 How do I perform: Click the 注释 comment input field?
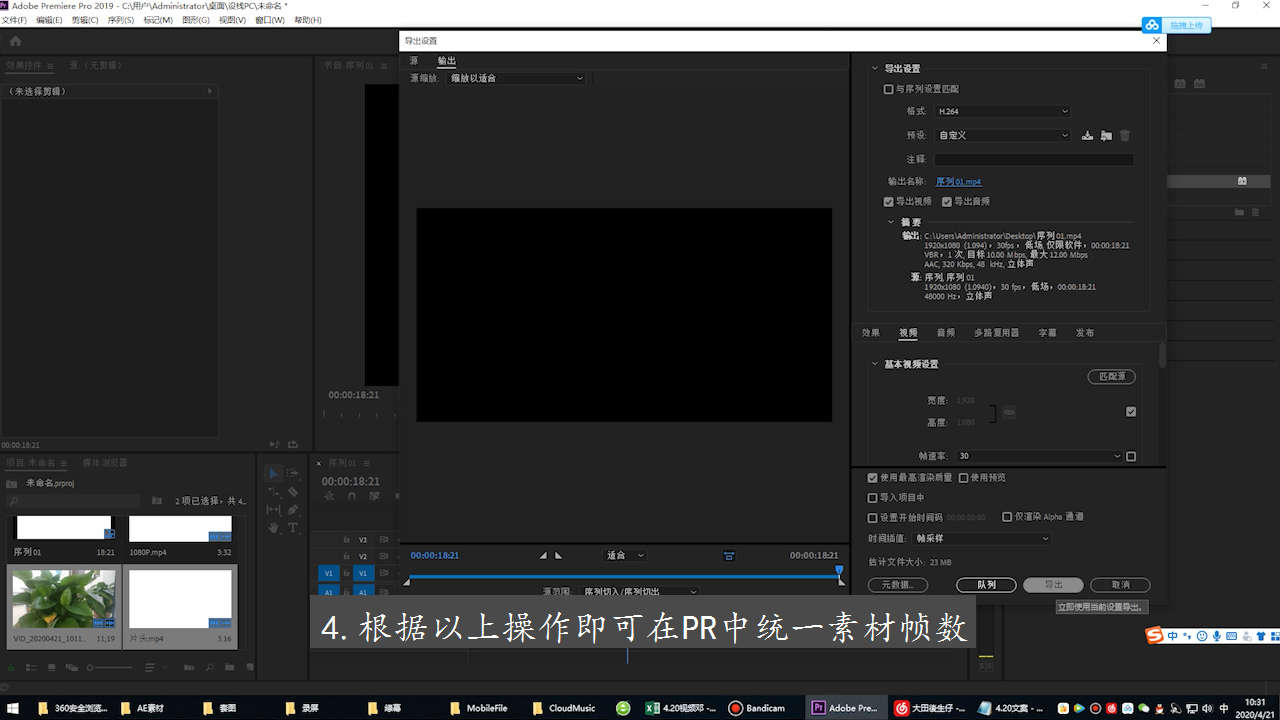coord(1033,159)
